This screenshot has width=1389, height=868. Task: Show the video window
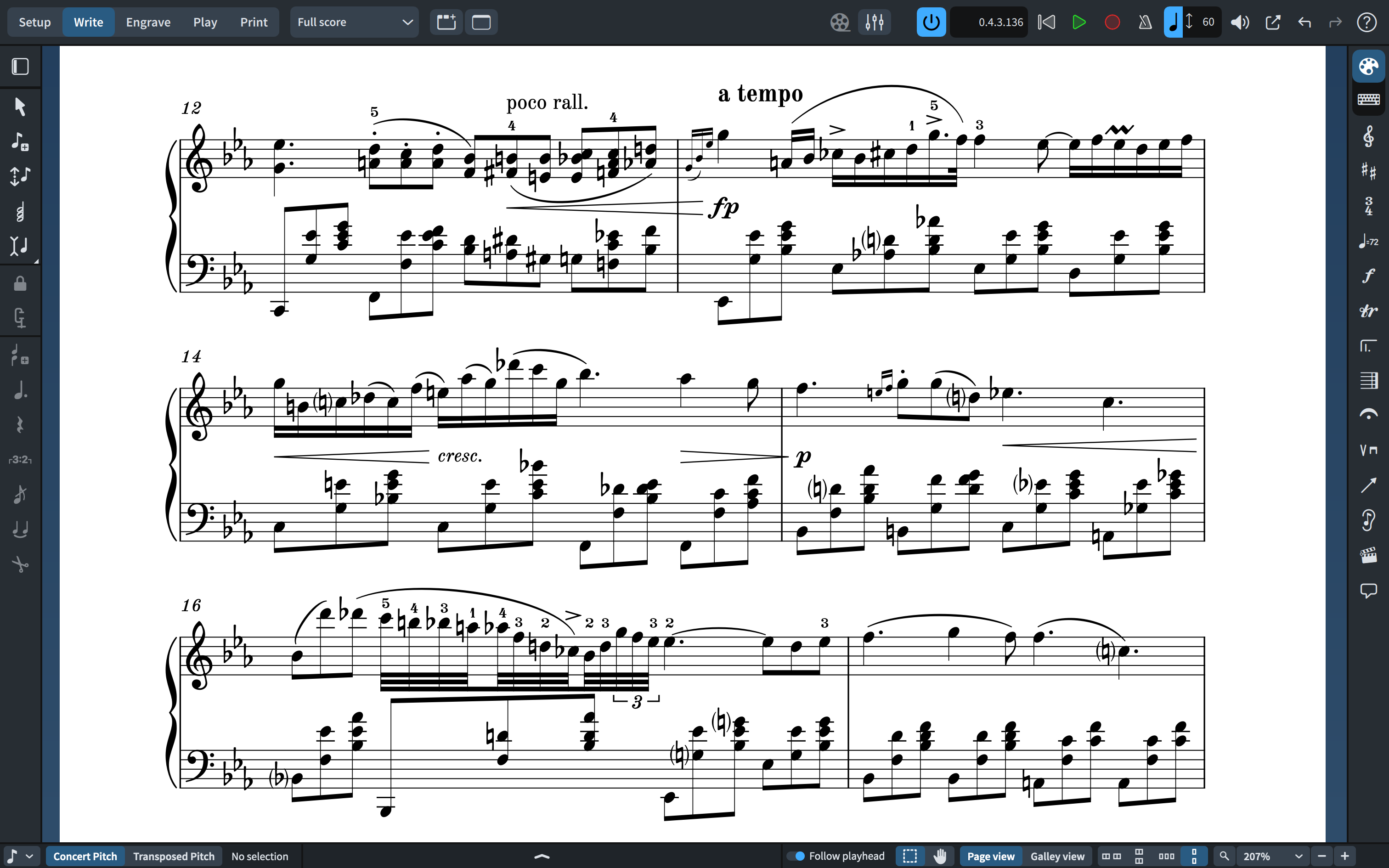pyautogui.click(x=840, y=22)
